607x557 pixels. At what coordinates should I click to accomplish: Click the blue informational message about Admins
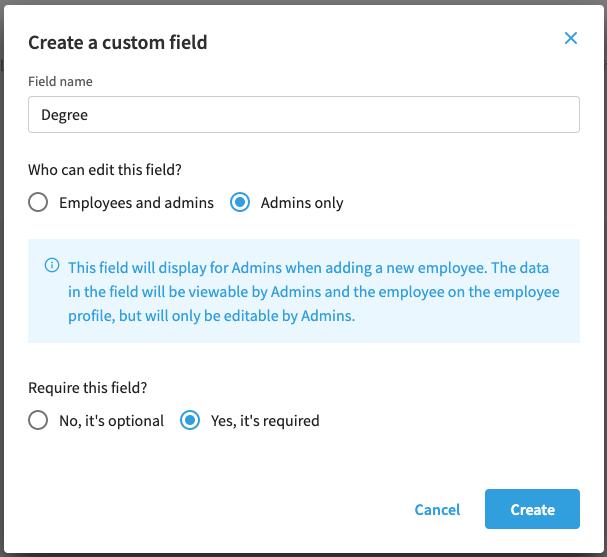click(x=314, y=291)
